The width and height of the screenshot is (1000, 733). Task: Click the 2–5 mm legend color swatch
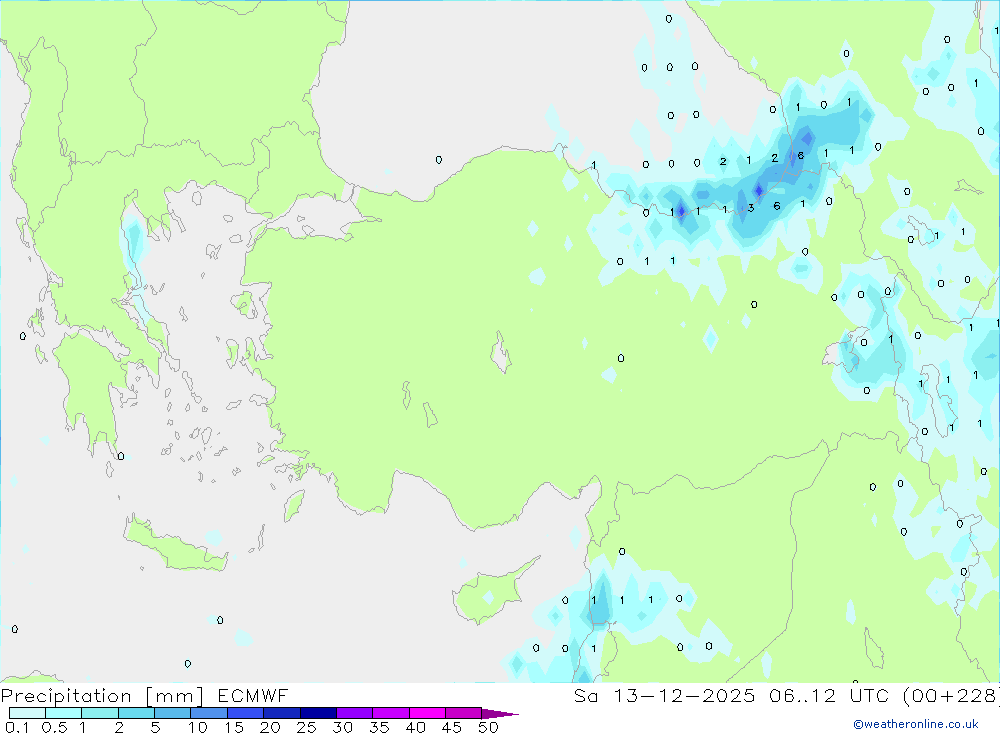coord(136,713)
